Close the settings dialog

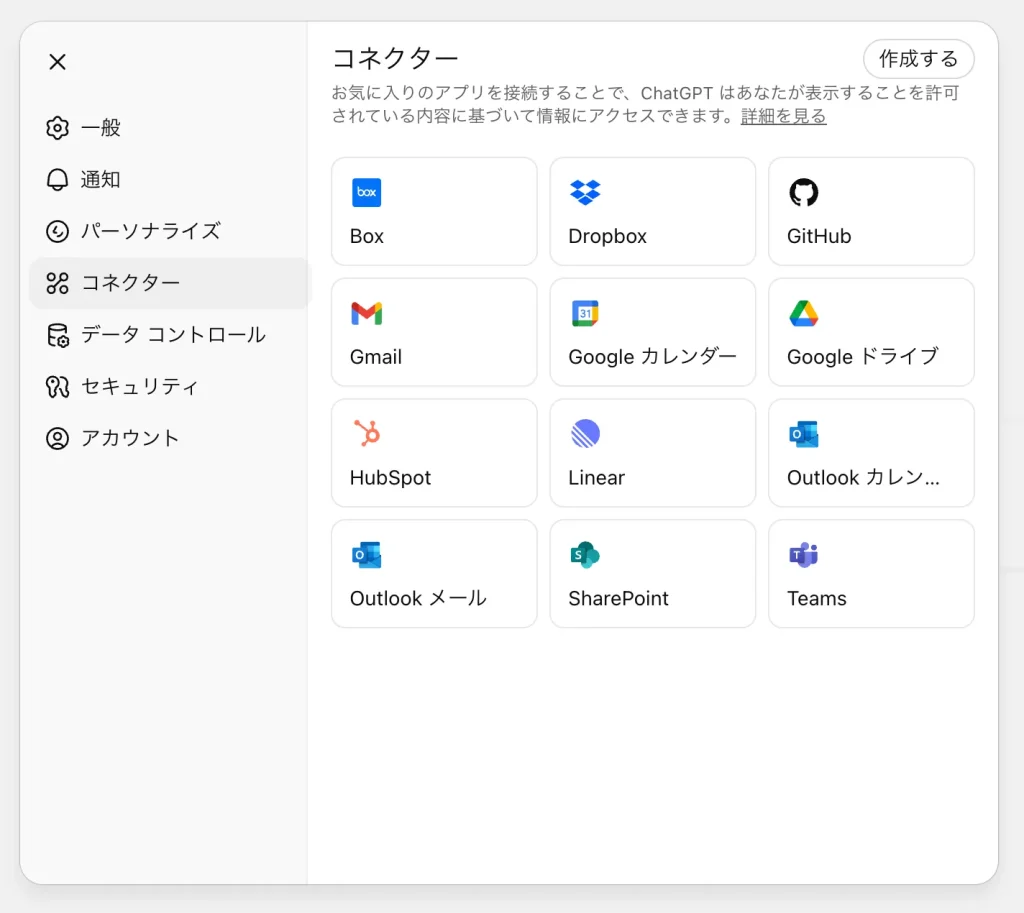[x=57, y=62]
